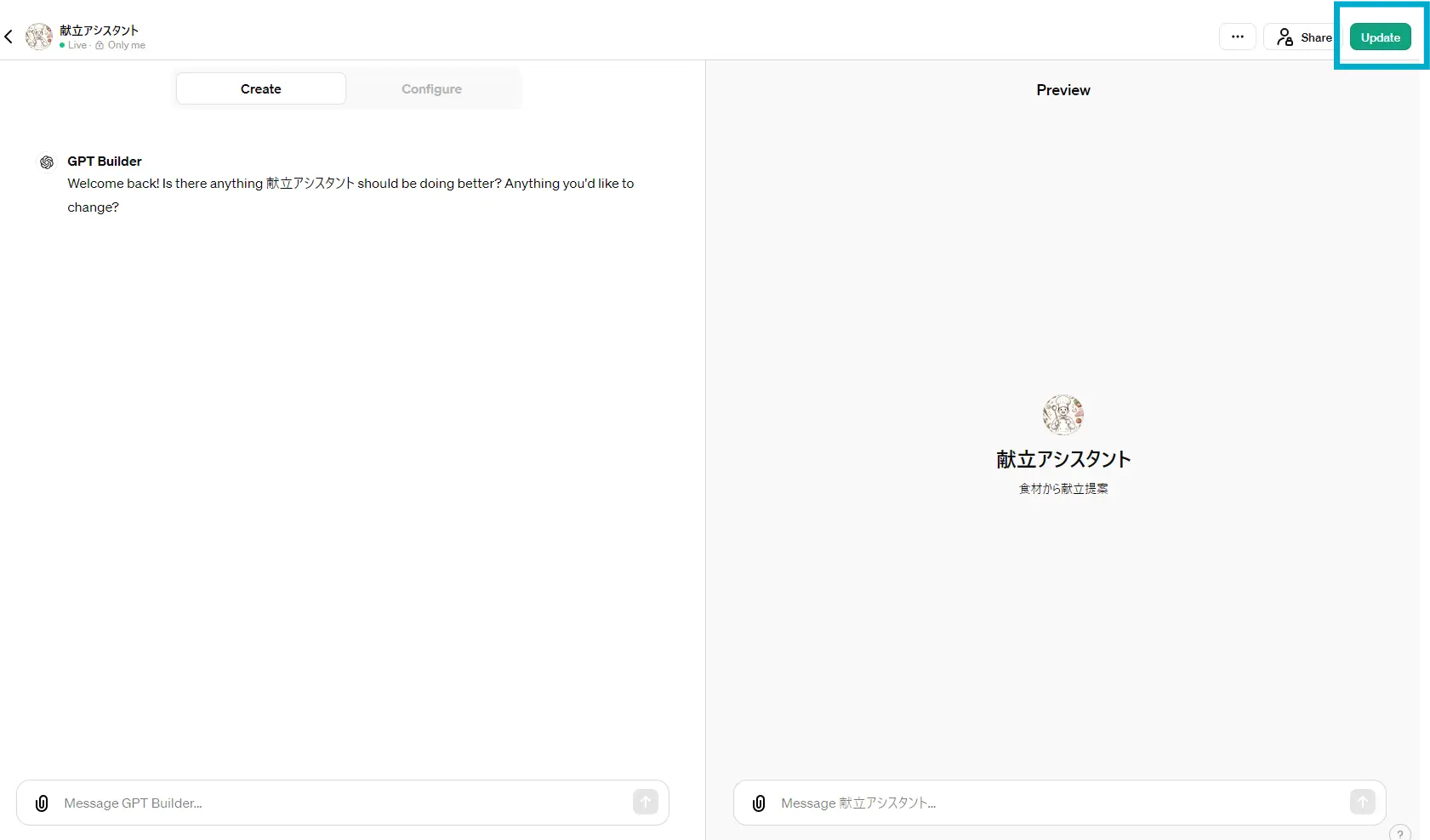This screenshot has width=1430, height=840.
Task: Click the send arrow in the GPT Builder box
Action: pyautogui.click(x=645, y=802)
